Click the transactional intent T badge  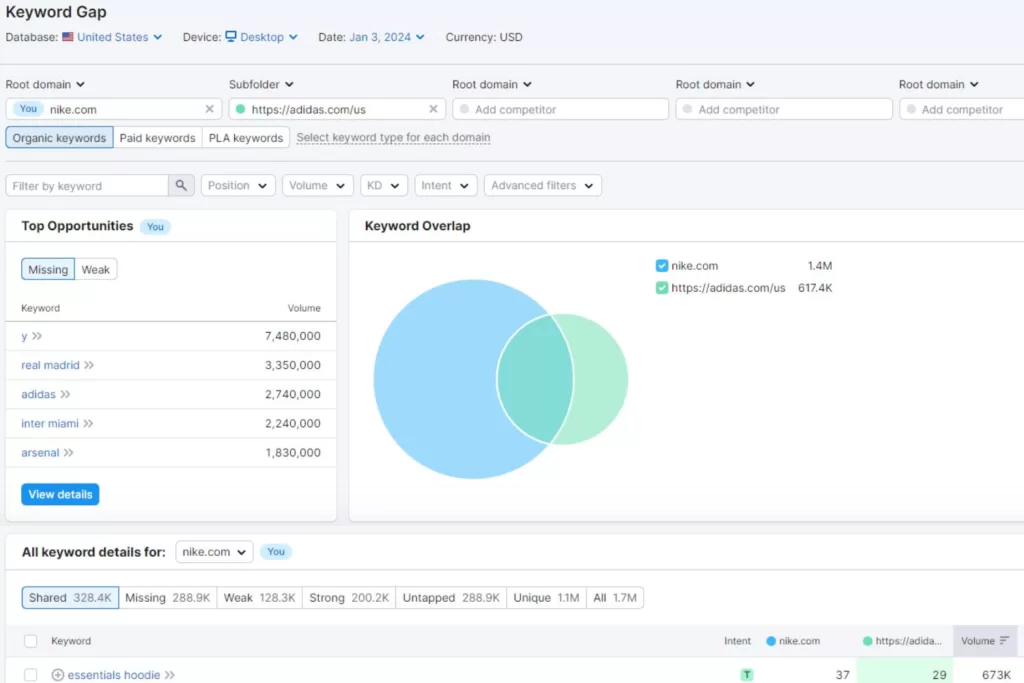[x=746, y=675]
